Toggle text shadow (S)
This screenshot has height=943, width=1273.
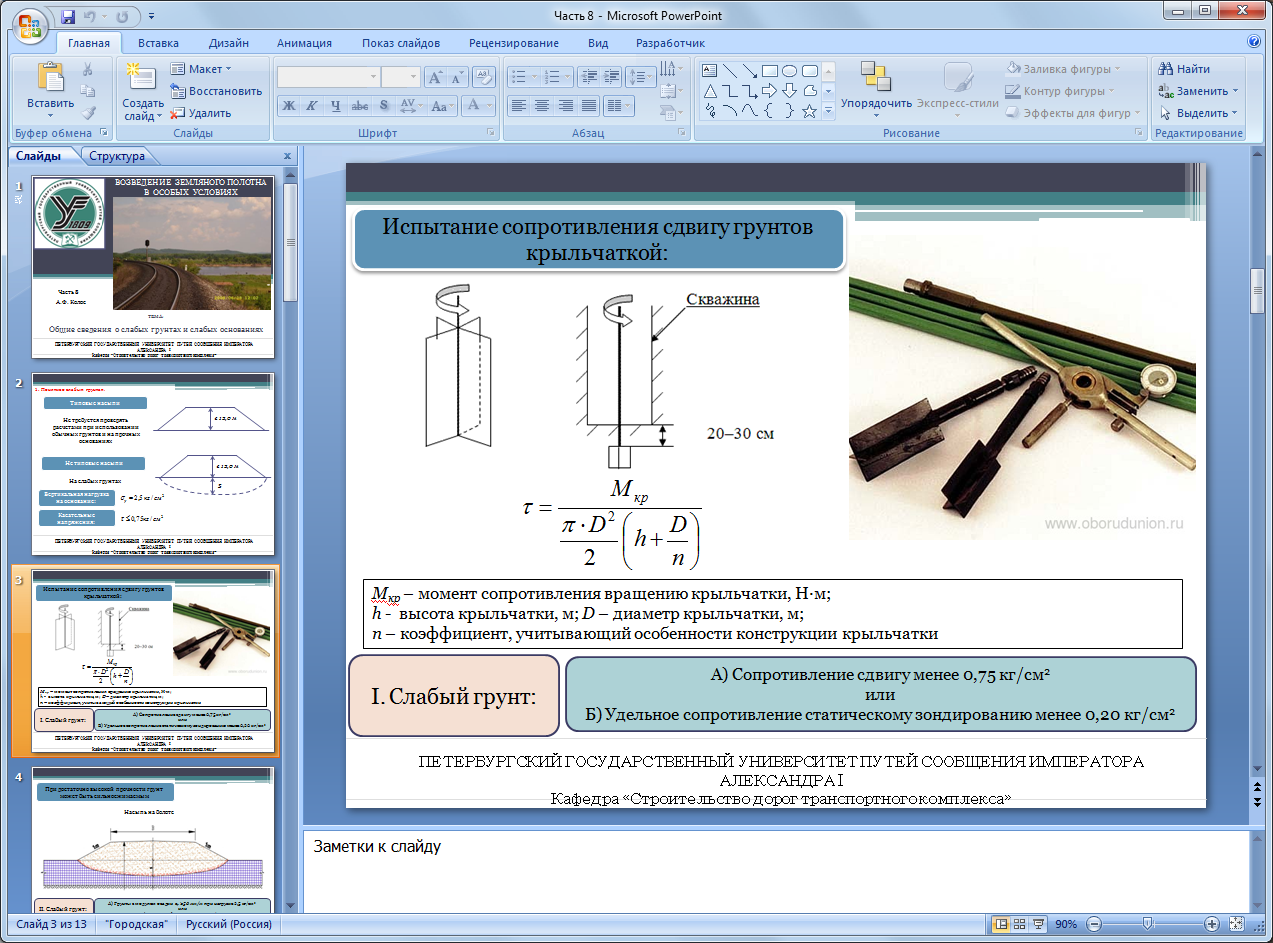(384, 105)
